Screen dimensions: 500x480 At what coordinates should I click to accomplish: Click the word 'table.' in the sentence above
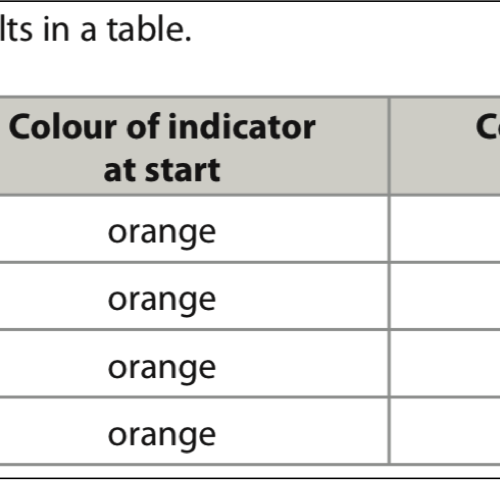point(149,29)
